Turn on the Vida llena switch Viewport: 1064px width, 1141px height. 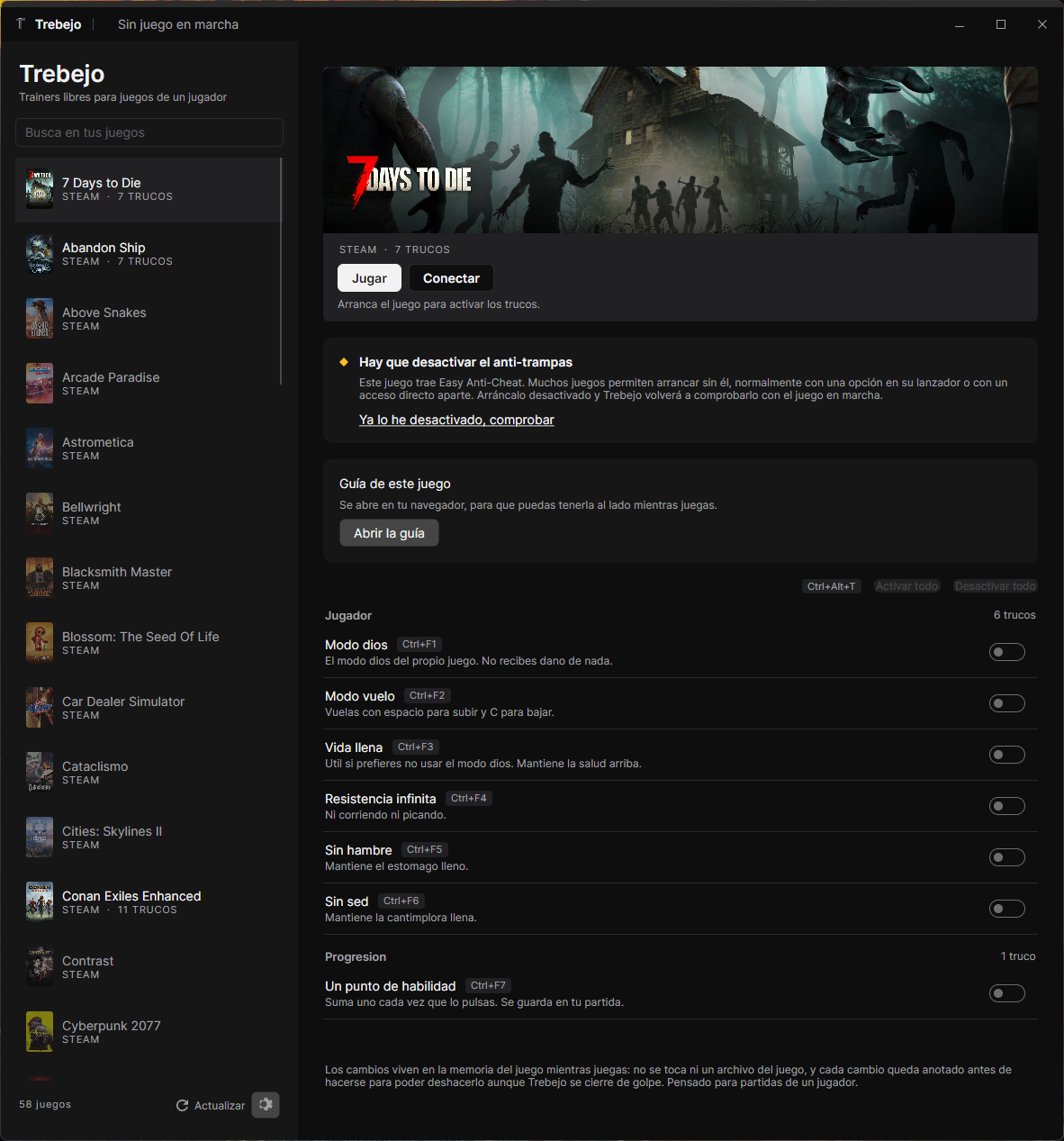tap(1007, 755)
